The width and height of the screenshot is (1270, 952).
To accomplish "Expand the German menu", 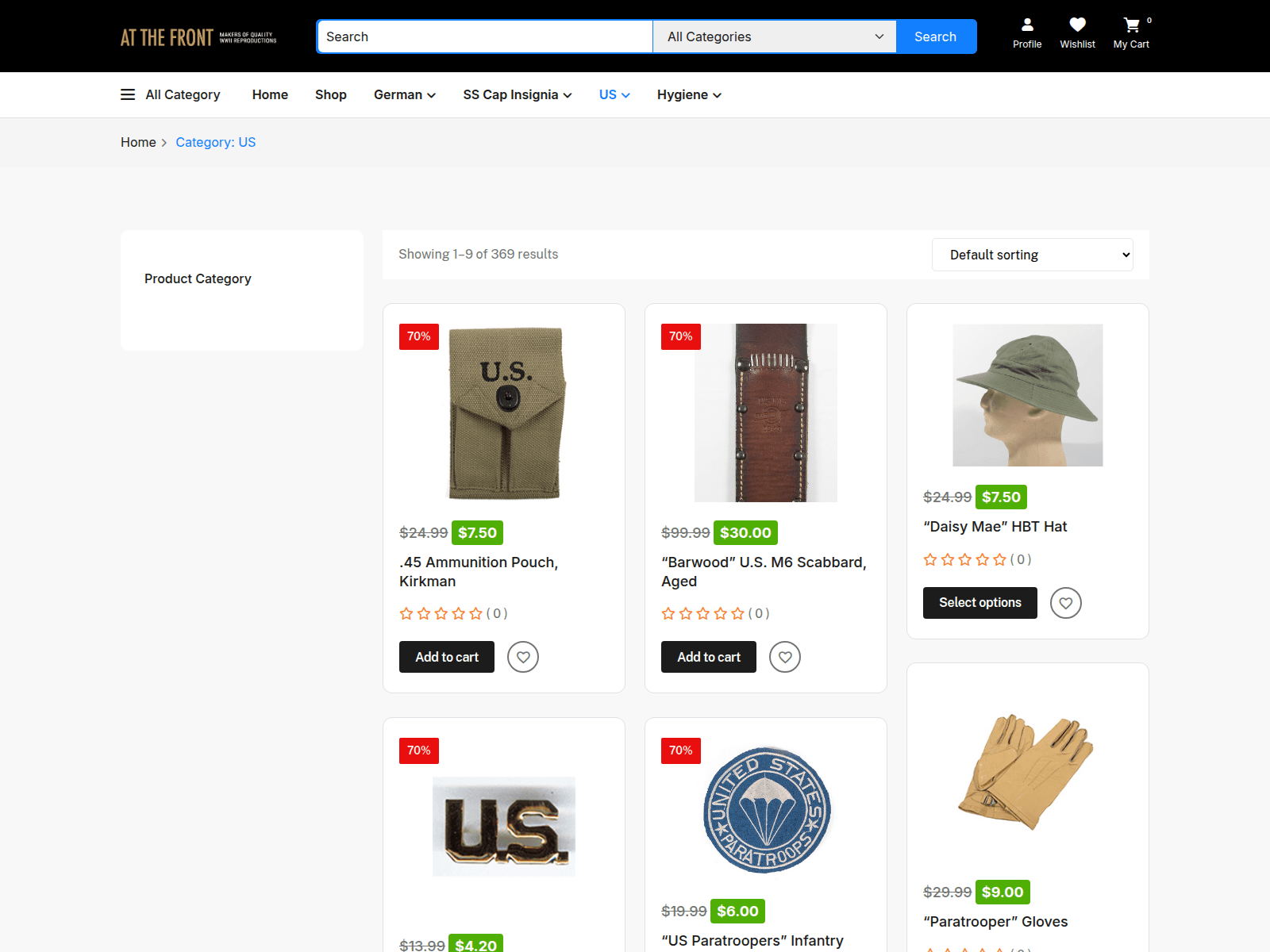I will [x=405, y=94].
